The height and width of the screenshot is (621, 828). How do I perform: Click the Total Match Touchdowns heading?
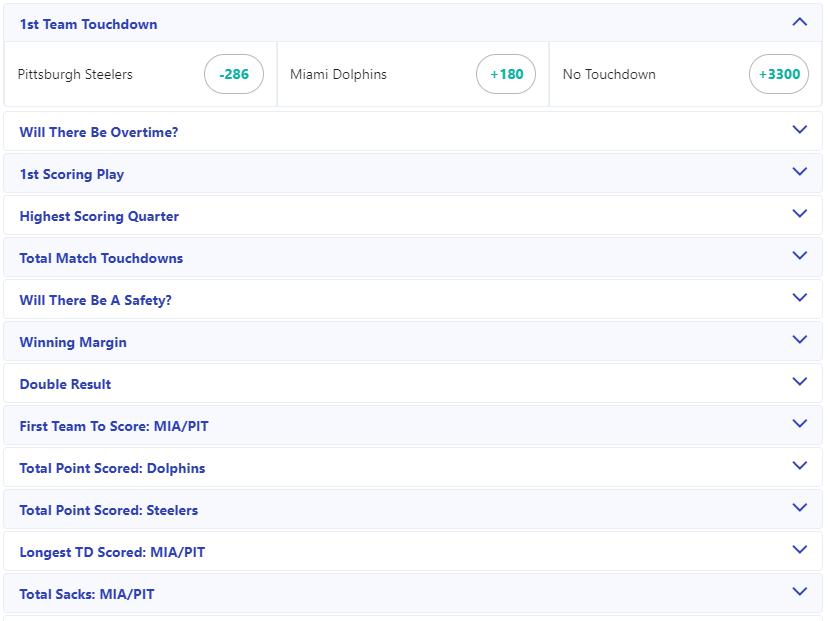tap(101, 258)
